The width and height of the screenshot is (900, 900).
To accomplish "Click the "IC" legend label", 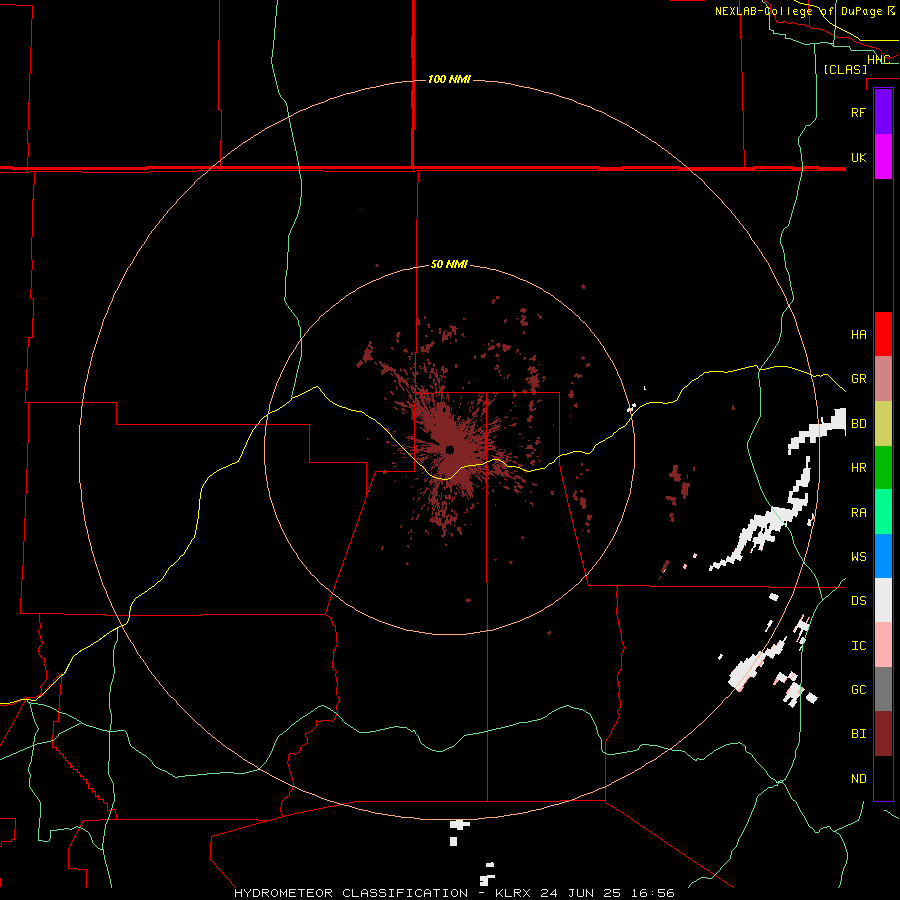I will tap(858, 646).
